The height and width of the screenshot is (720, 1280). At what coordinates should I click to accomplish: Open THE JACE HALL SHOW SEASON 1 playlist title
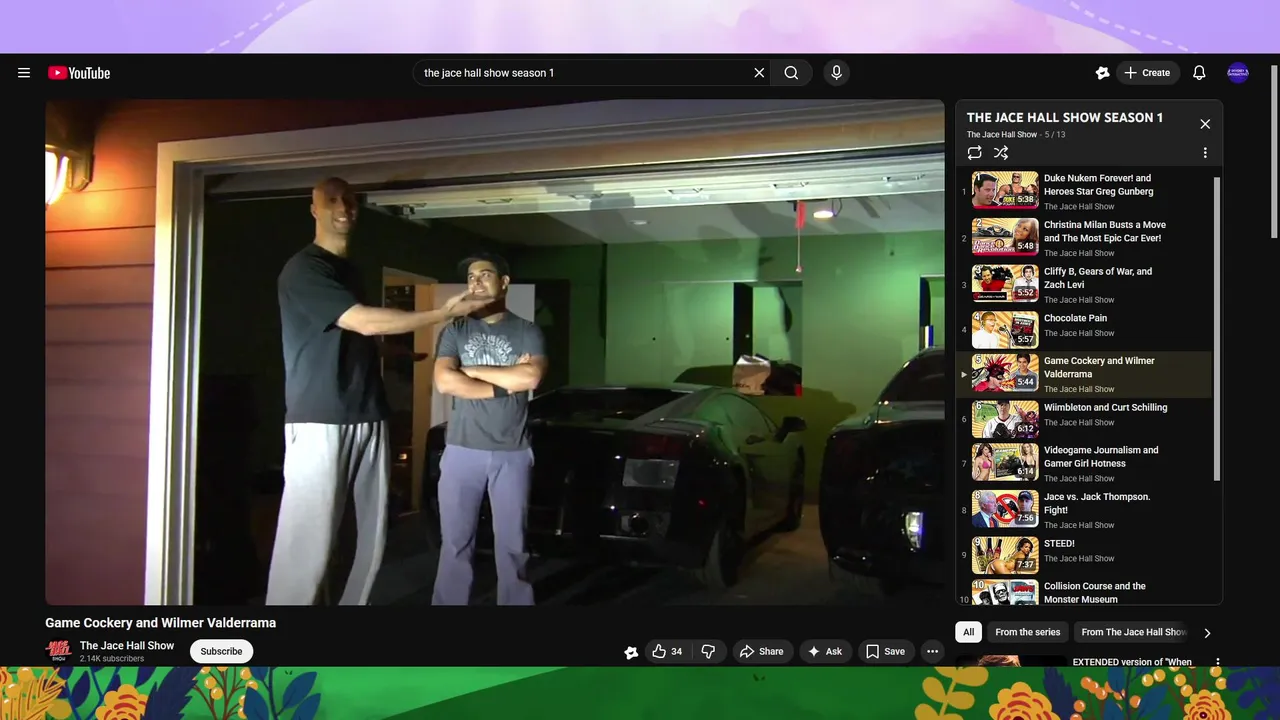point(1065,117)
